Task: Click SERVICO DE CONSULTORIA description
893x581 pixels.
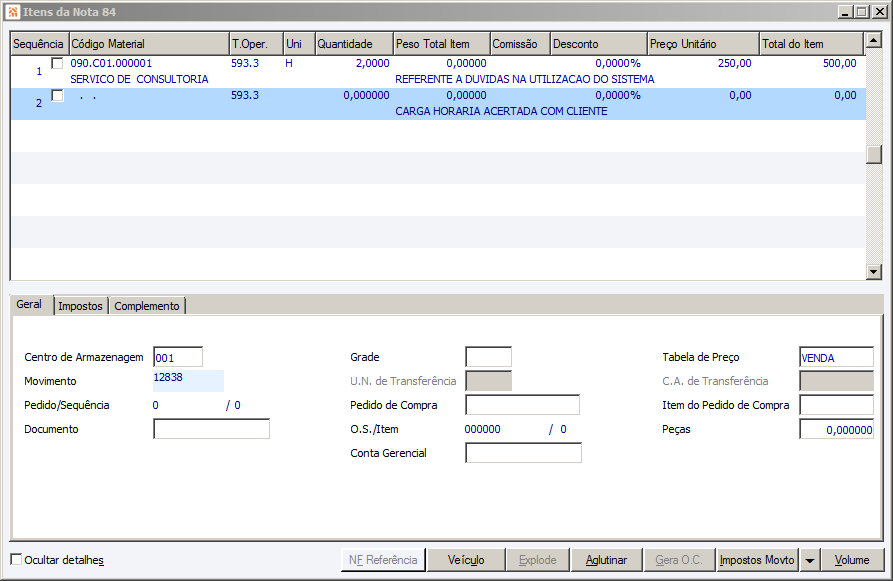Action: tap(140, 79)
